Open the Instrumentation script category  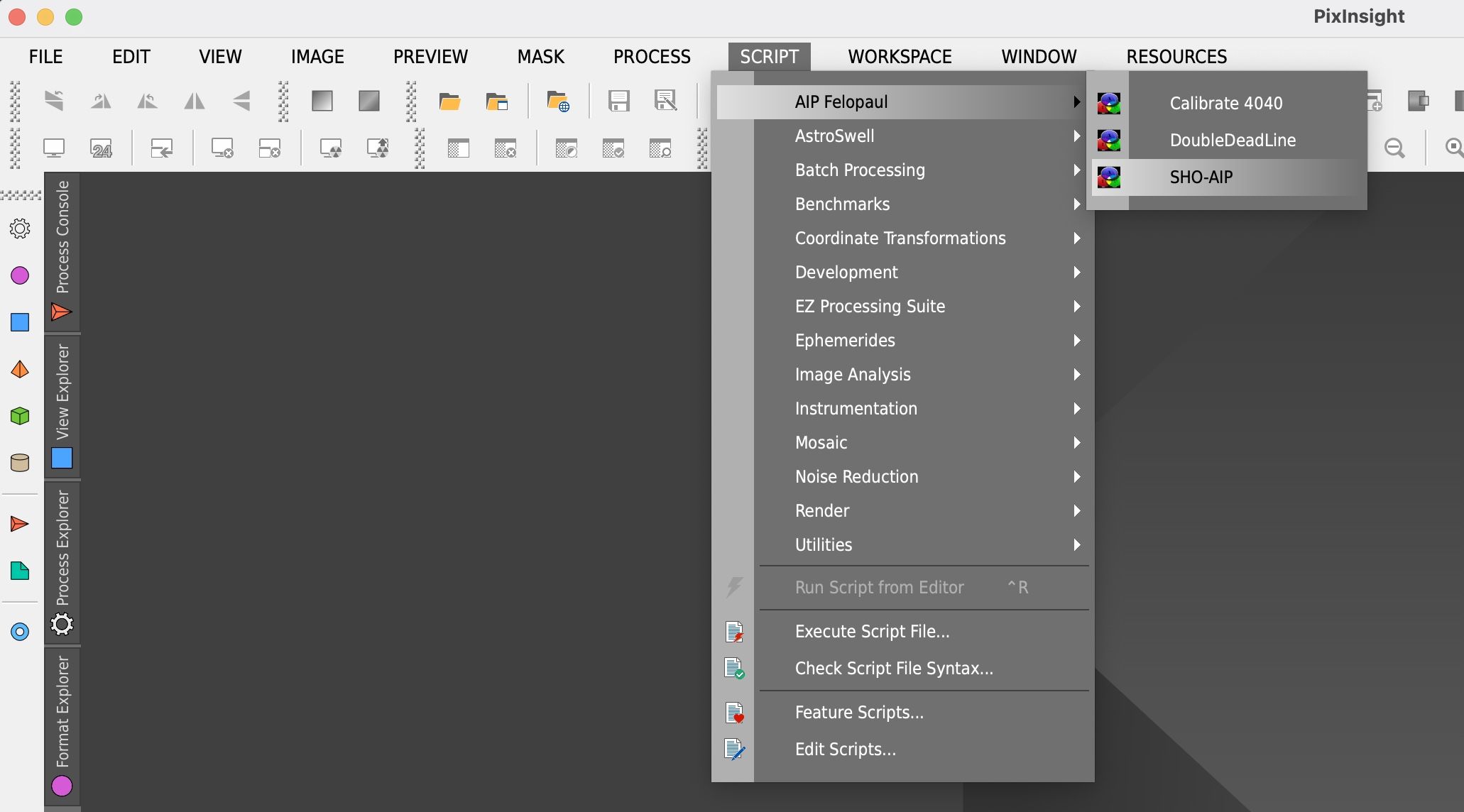pos(902,408)
